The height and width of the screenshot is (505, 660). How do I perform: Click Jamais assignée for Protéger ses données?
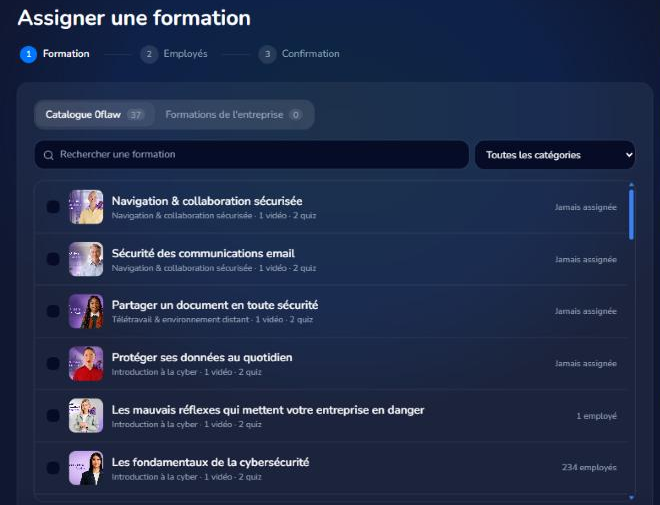pyautogui.click(x=586, y=364)
